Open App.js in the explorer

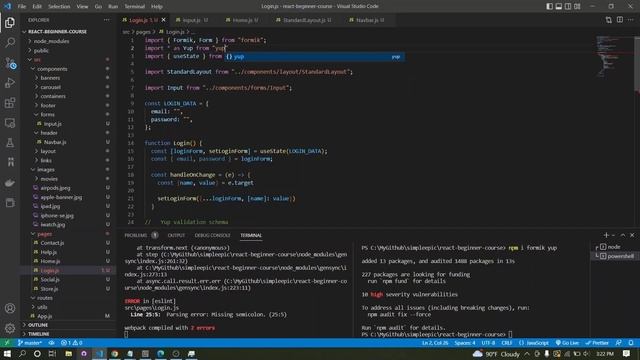coord(44,316)
